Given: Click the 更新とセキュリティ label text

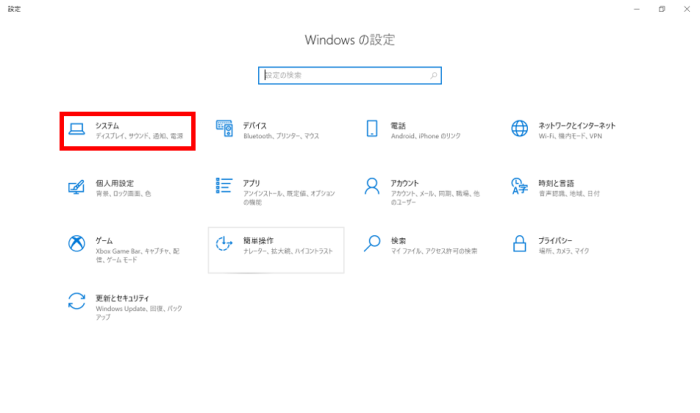Looking at the screenshot, I should [122, 298].
